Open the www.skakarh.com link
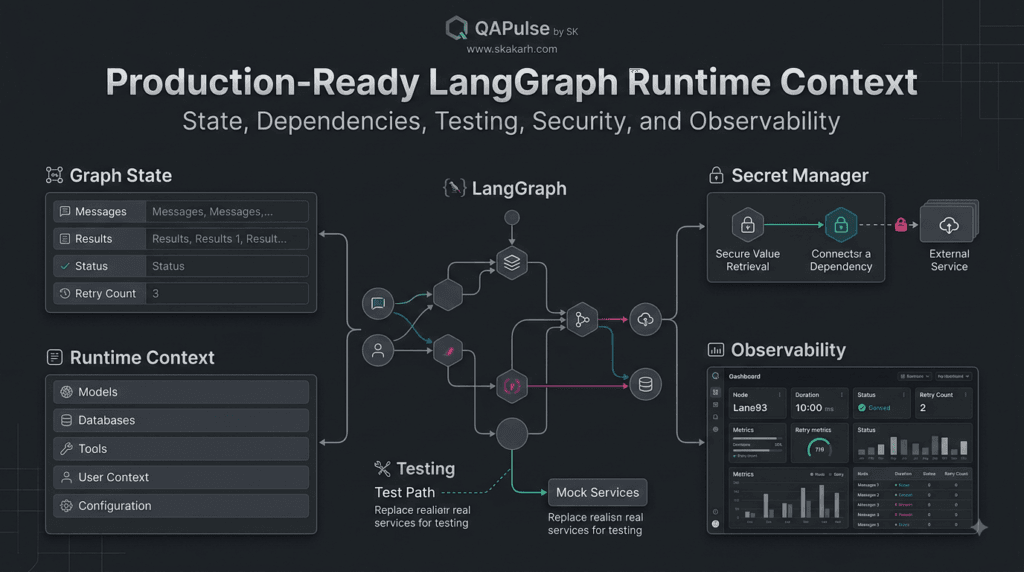The width and height of the screenshot is (1024, 572). pos(511,49)
